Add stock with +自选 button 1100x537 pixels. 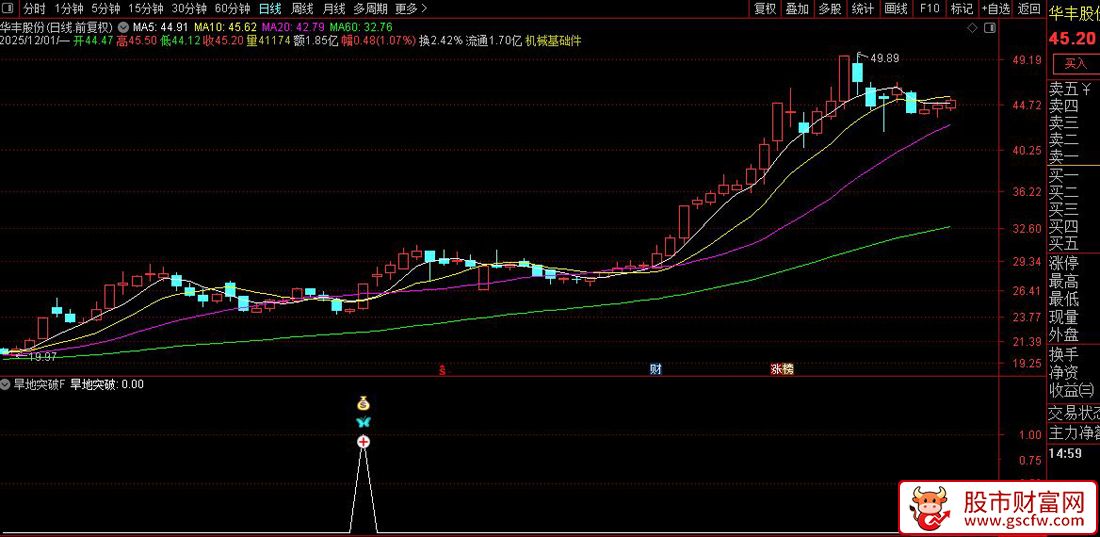[995, 9]
